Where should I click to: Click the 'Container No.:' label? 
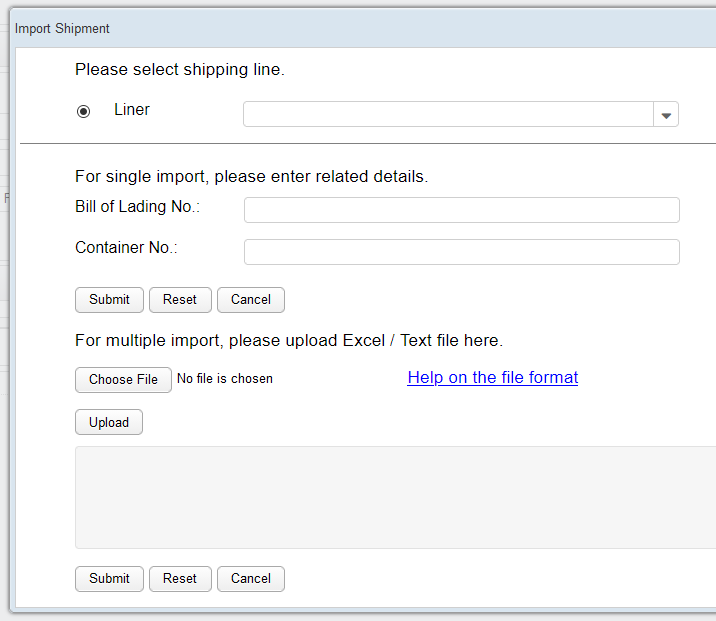point(126,248)
